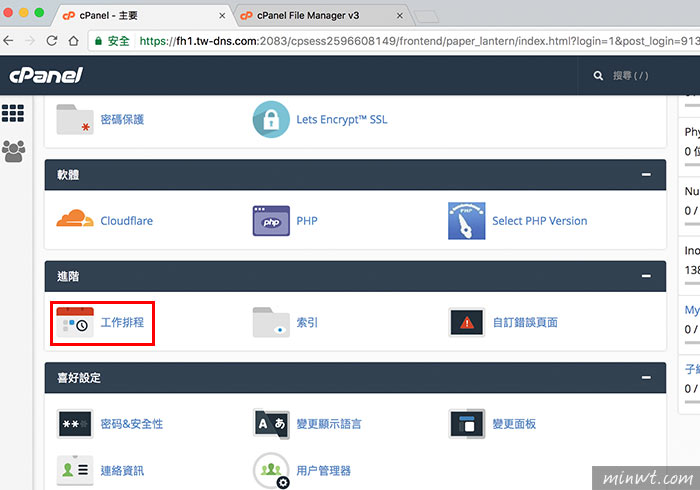Viewport: 700px width, 490px height.
Task: Open the 索引 folder icon
Action: [271, 322]
